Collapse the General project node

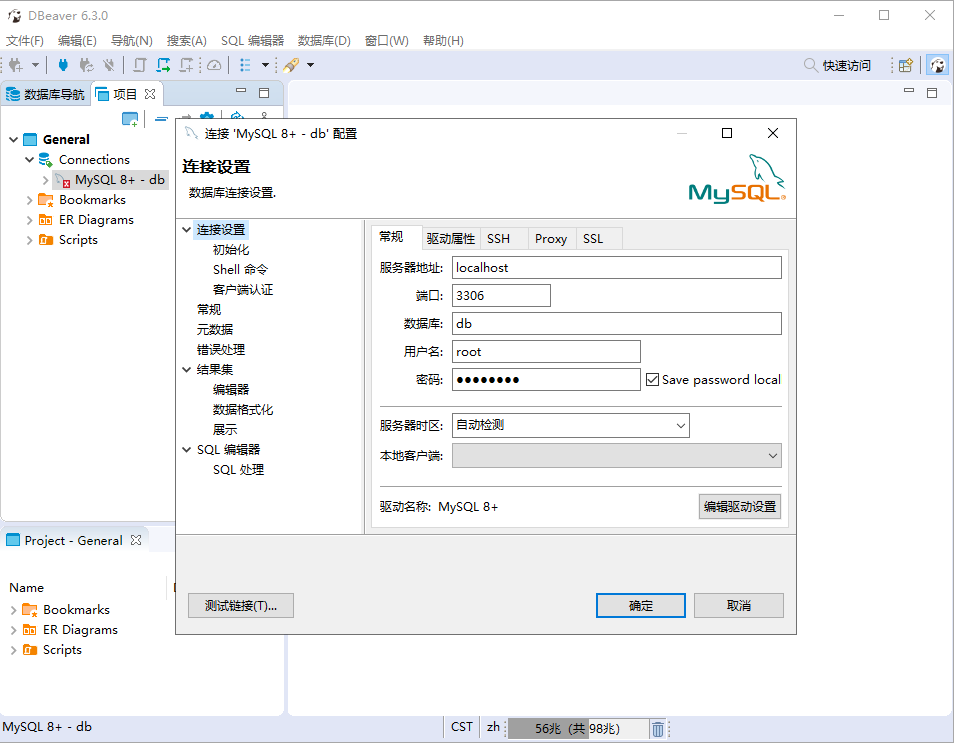tap(13, 139)
